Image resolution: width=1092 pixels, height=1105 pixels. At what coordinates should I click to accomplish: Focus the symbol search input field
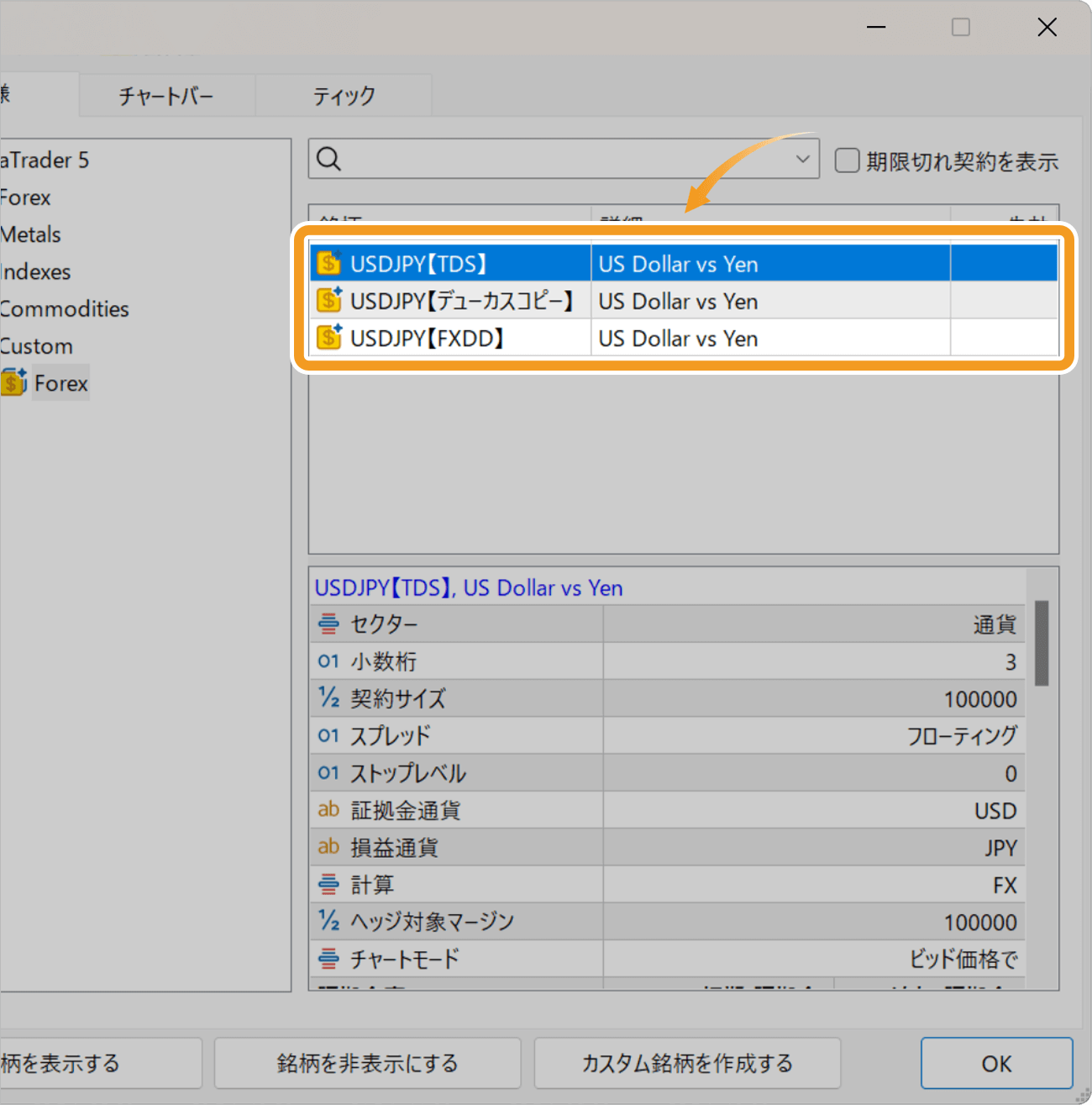[564, 159]
